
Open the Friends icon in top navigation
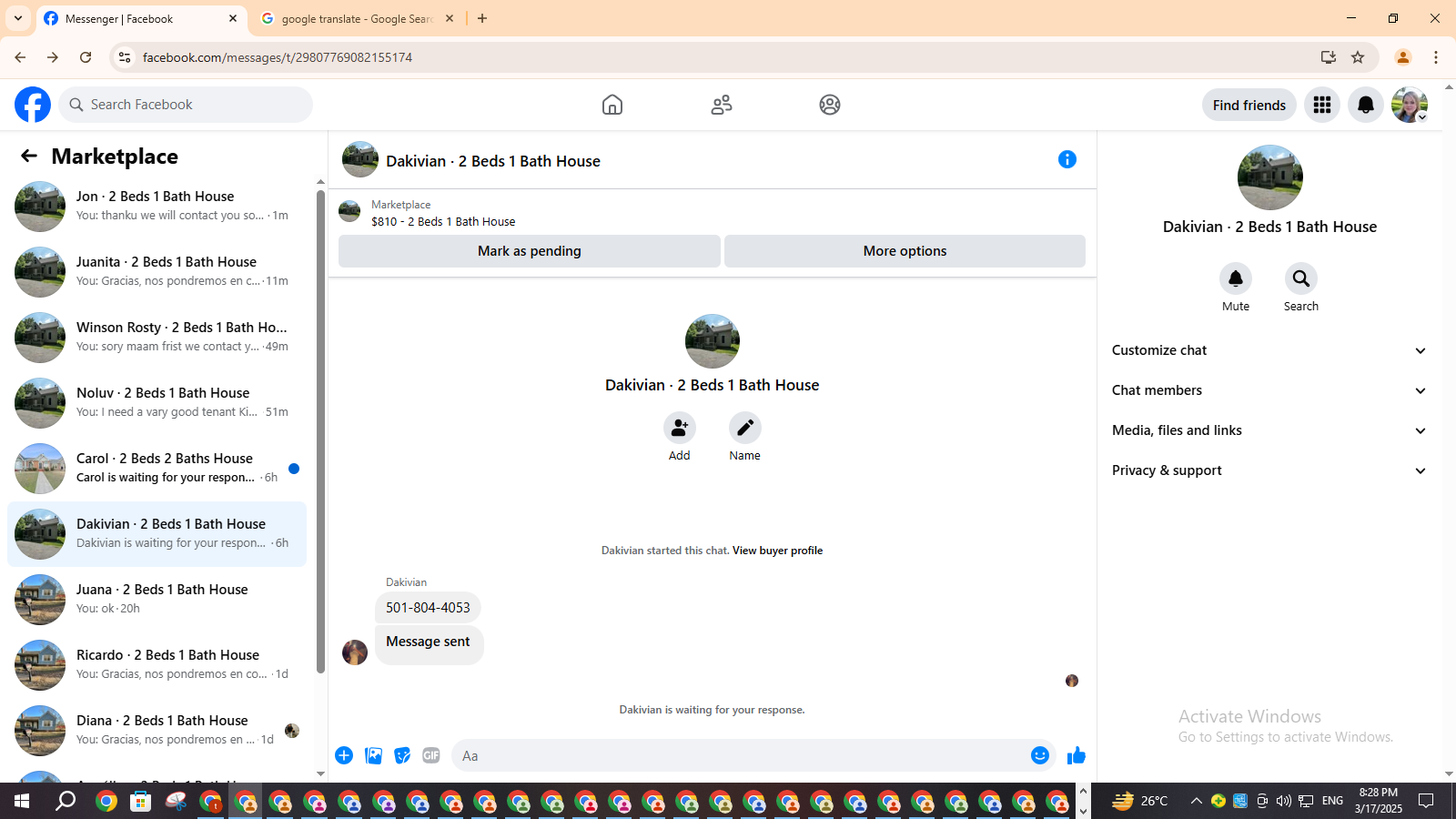722,105
